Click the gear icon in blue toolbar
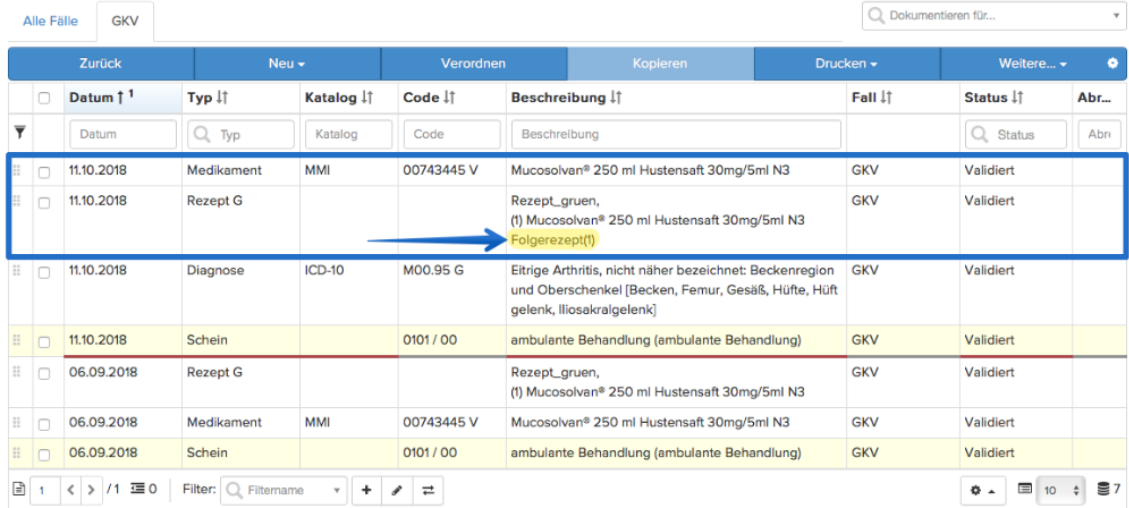 tap(1112, 63)
